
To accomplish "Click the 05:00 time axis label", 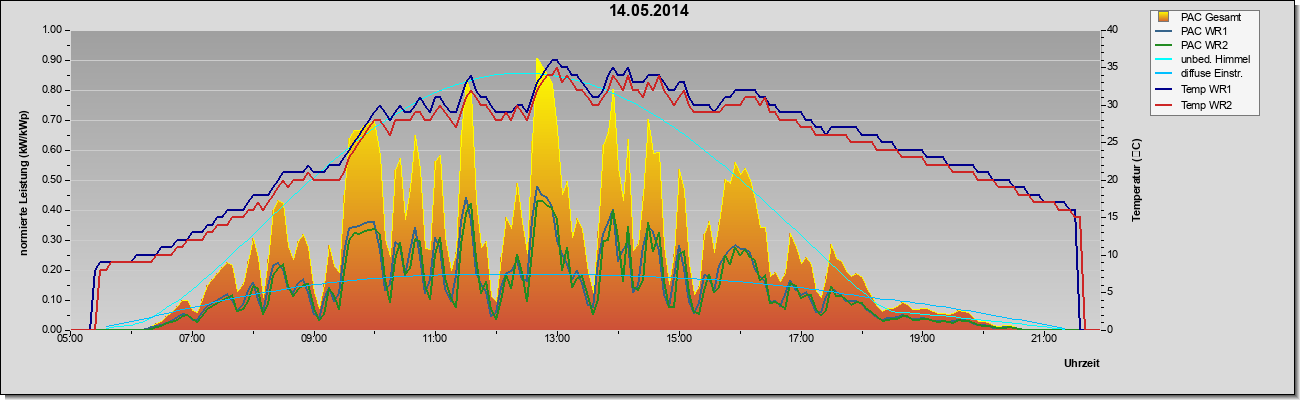I will [x=70, y=340].
